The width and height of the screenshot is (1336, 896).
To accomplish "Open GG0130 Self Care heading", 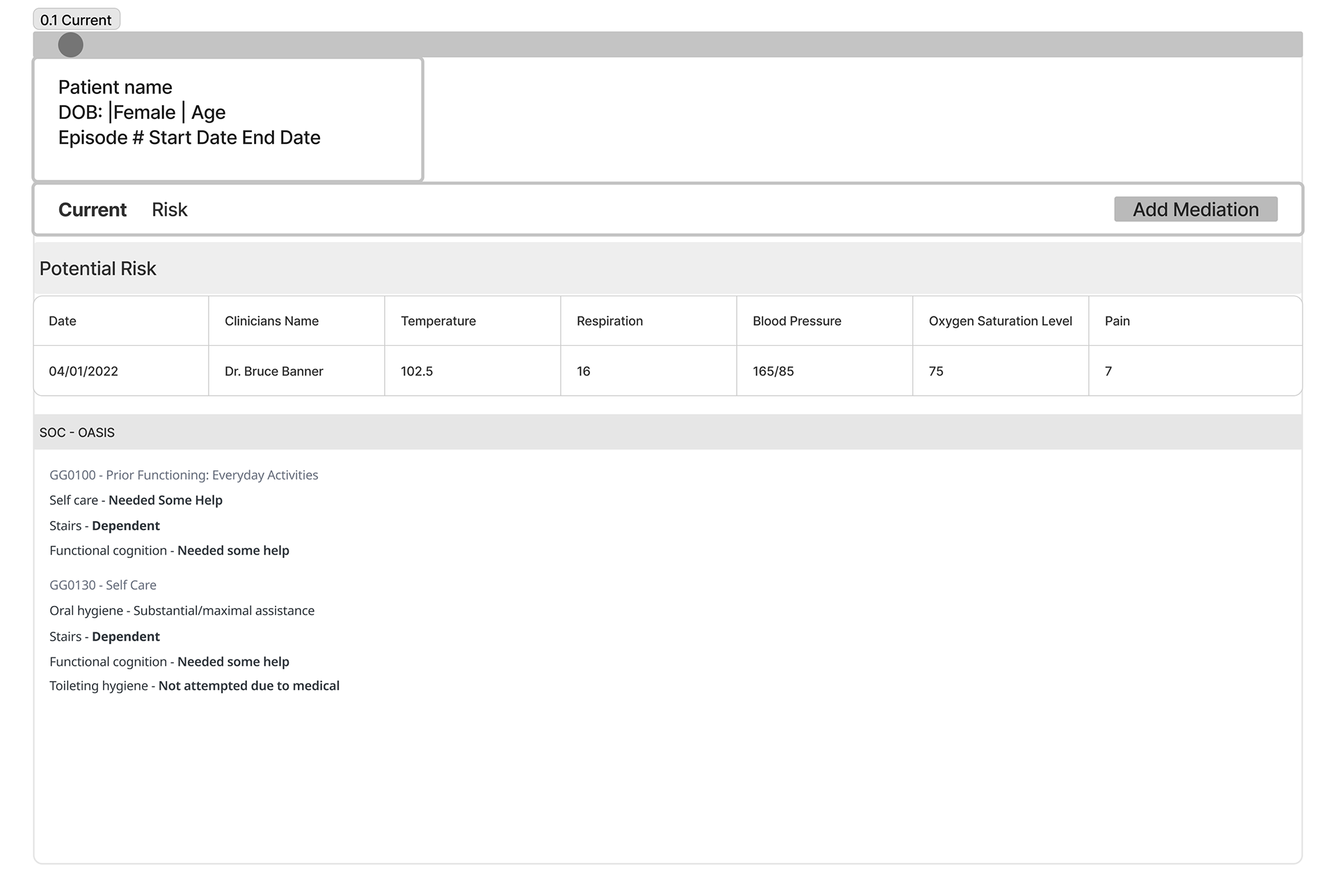I will [x=103, y=585].
